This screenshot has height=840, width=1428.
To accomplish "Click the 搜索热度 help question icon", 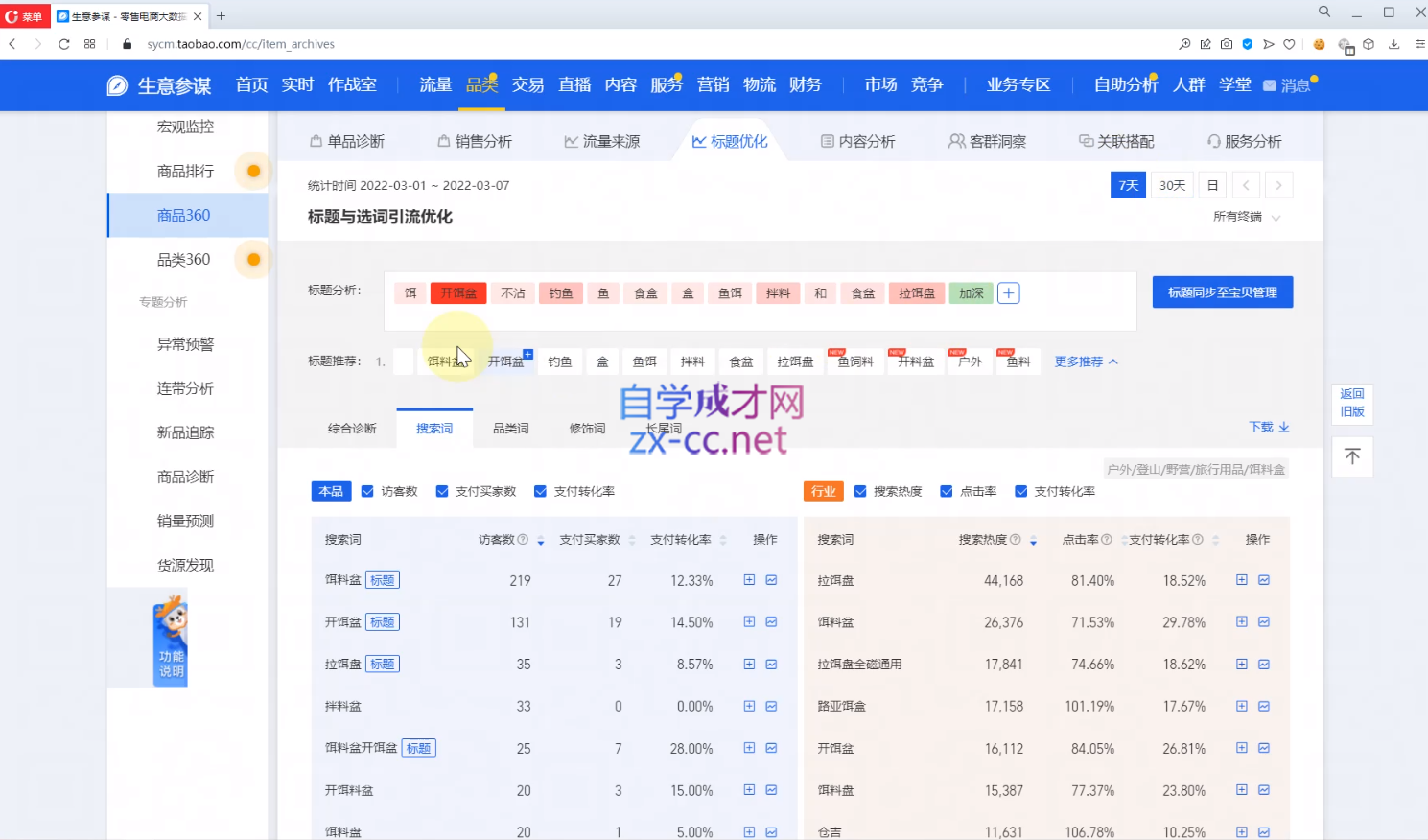I will tap(1015, 540).
